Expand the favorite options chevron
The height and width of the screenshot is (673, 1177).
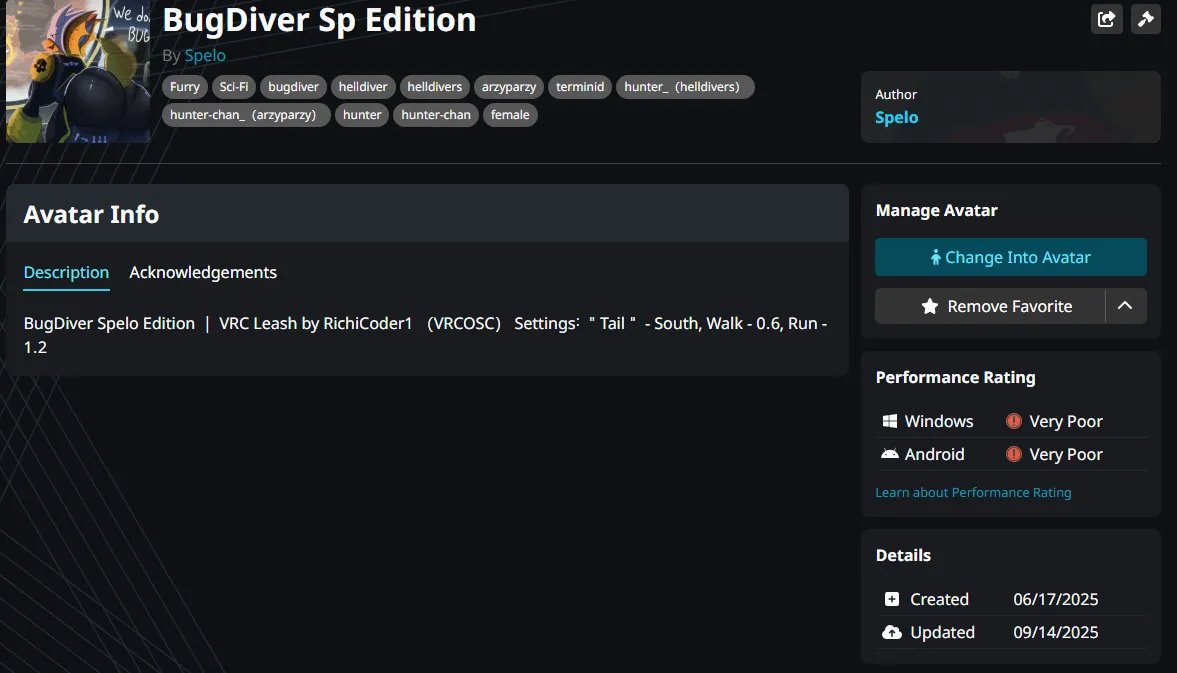click(1125, 306)
